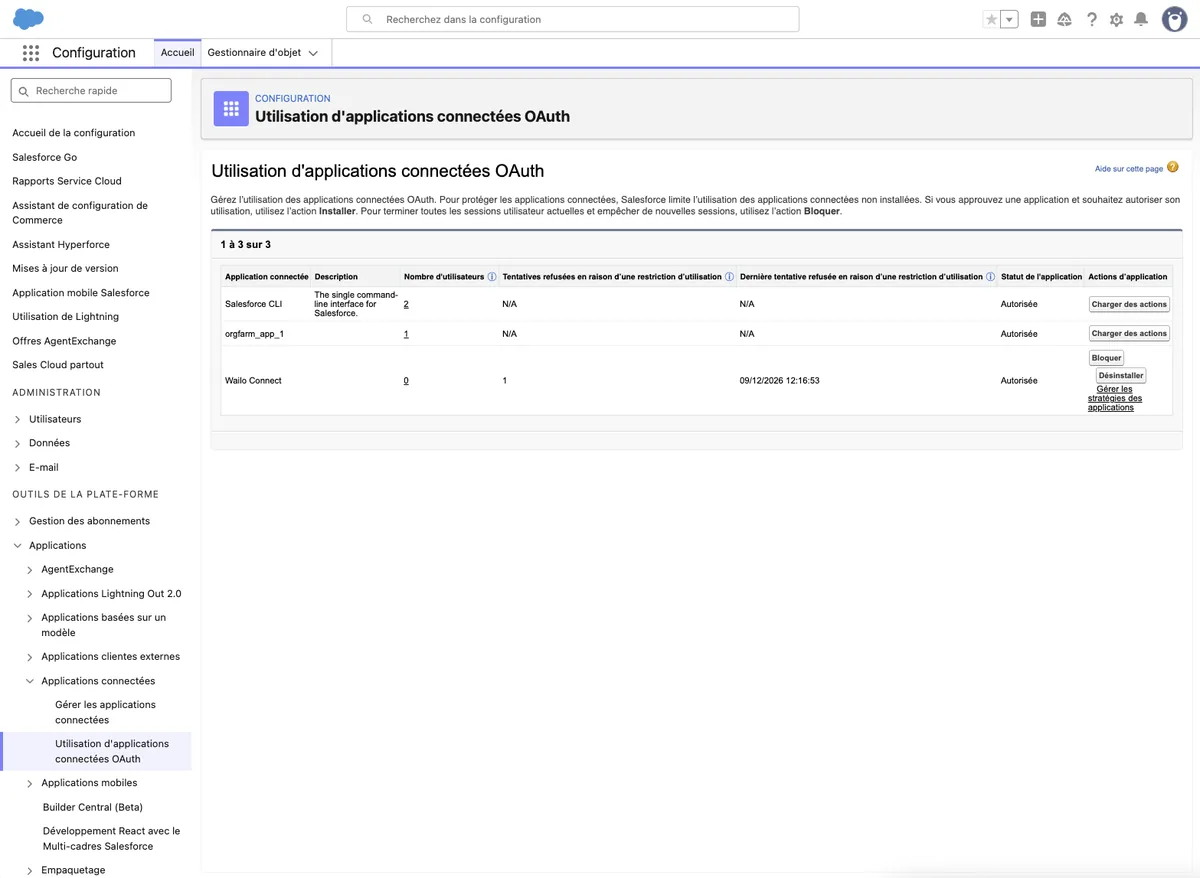Click info icon beside Dernière tentative refusée column
1200x878 pixels.
point(991,277)
